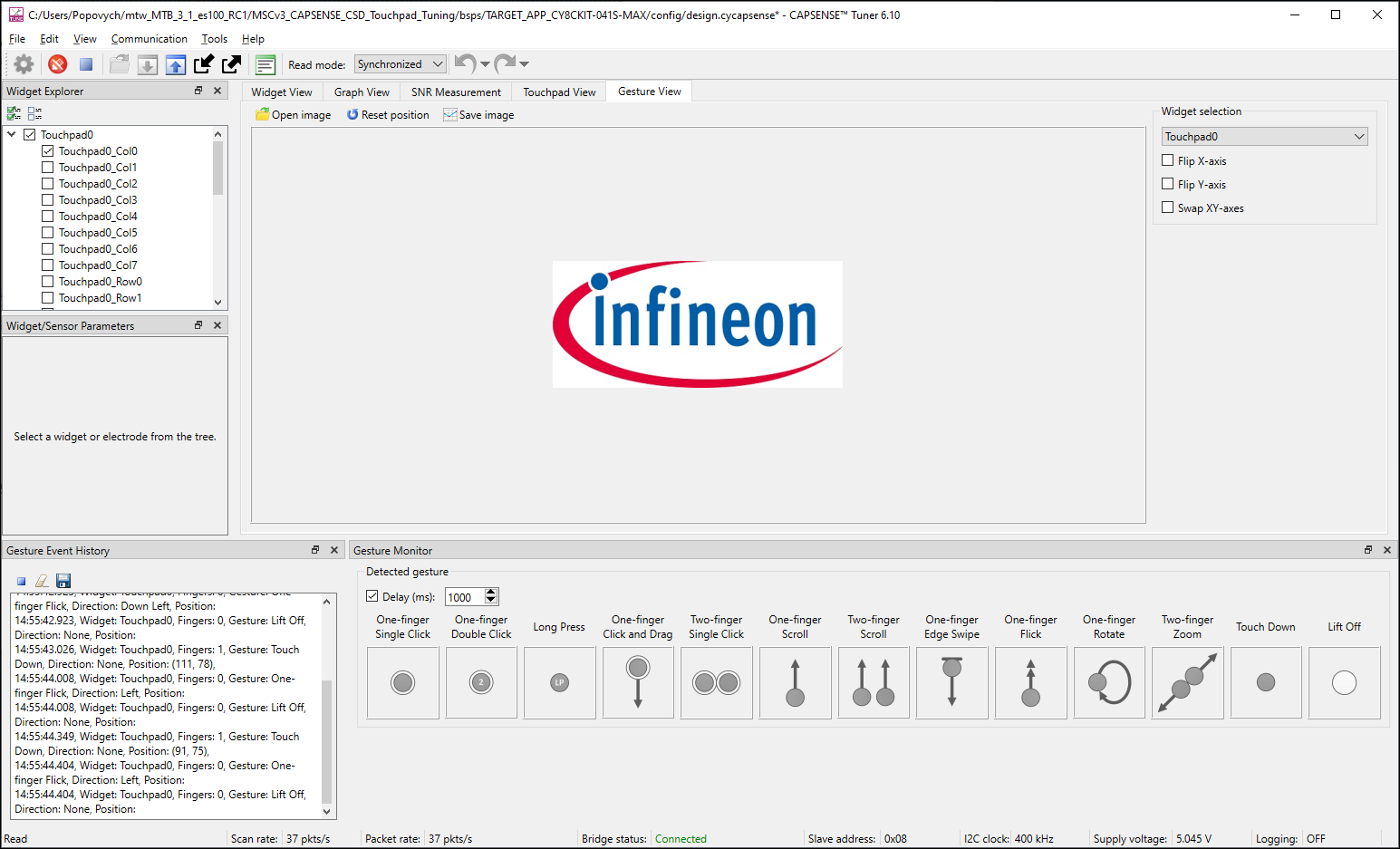Click the stop icon in Gesture Event History
Image resolution: width=1400 pixels, height=849 pixels.
pos(22,581)
